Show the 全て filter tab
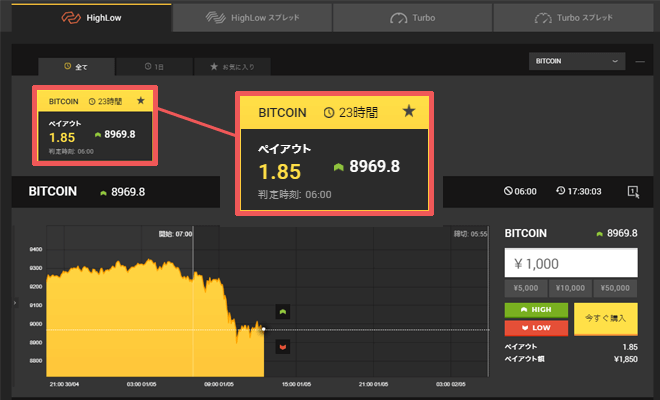Viewport: 660px width, 400px height. click(x=76, y=67)
